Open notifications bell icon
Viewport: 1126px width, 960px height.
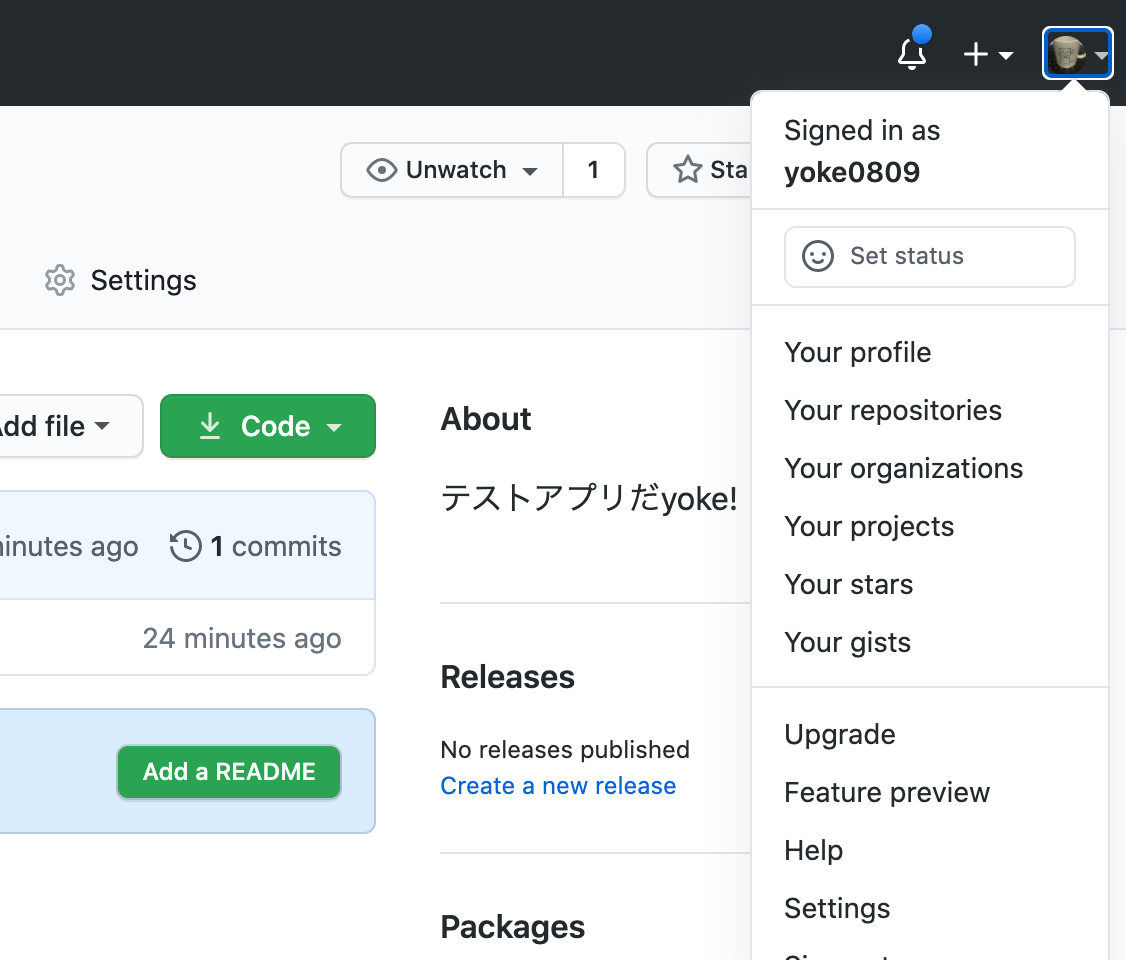(x=912, y=54)
